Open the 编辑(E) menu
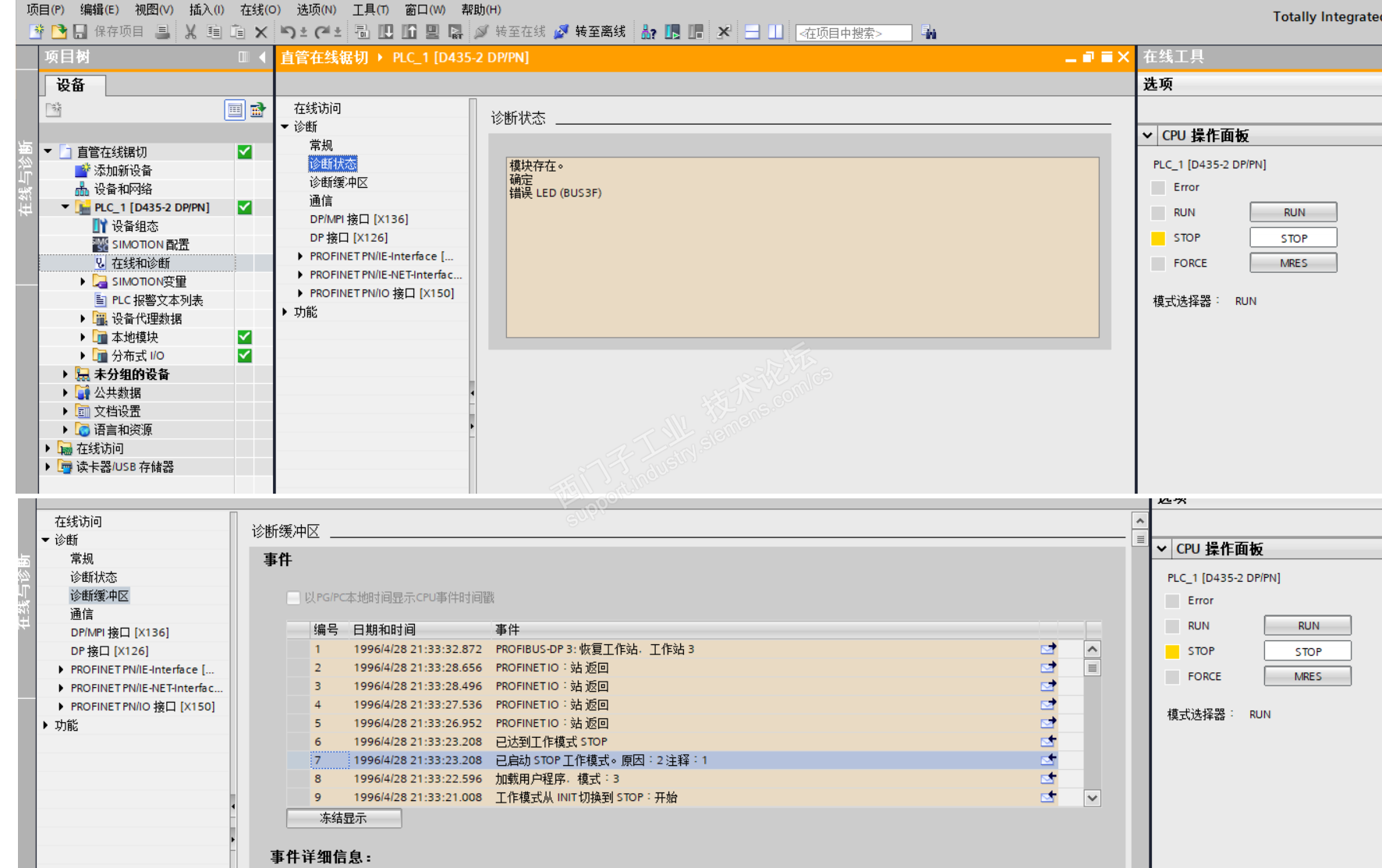The height and width of the screenshot is (868, 1382). (100, 9)
